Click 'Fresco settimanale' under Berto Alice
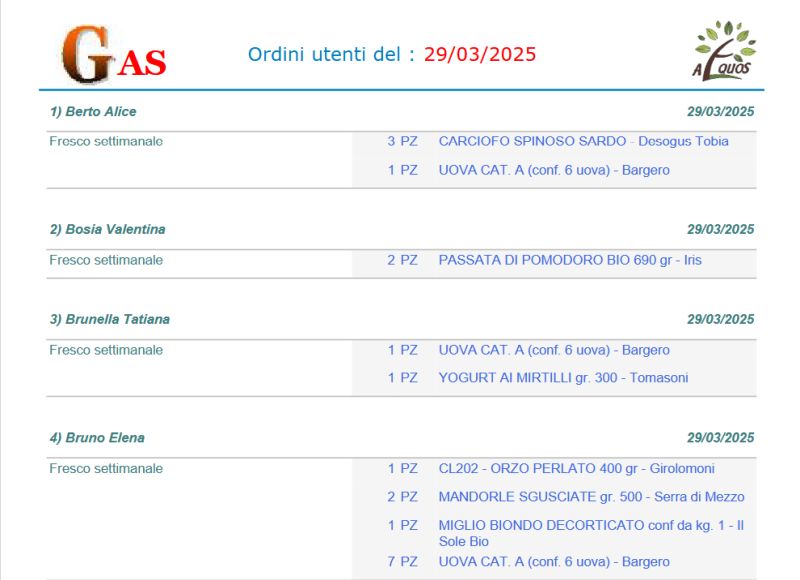Image resolution: width=800 pixels, height=580 pixels. 106,141
